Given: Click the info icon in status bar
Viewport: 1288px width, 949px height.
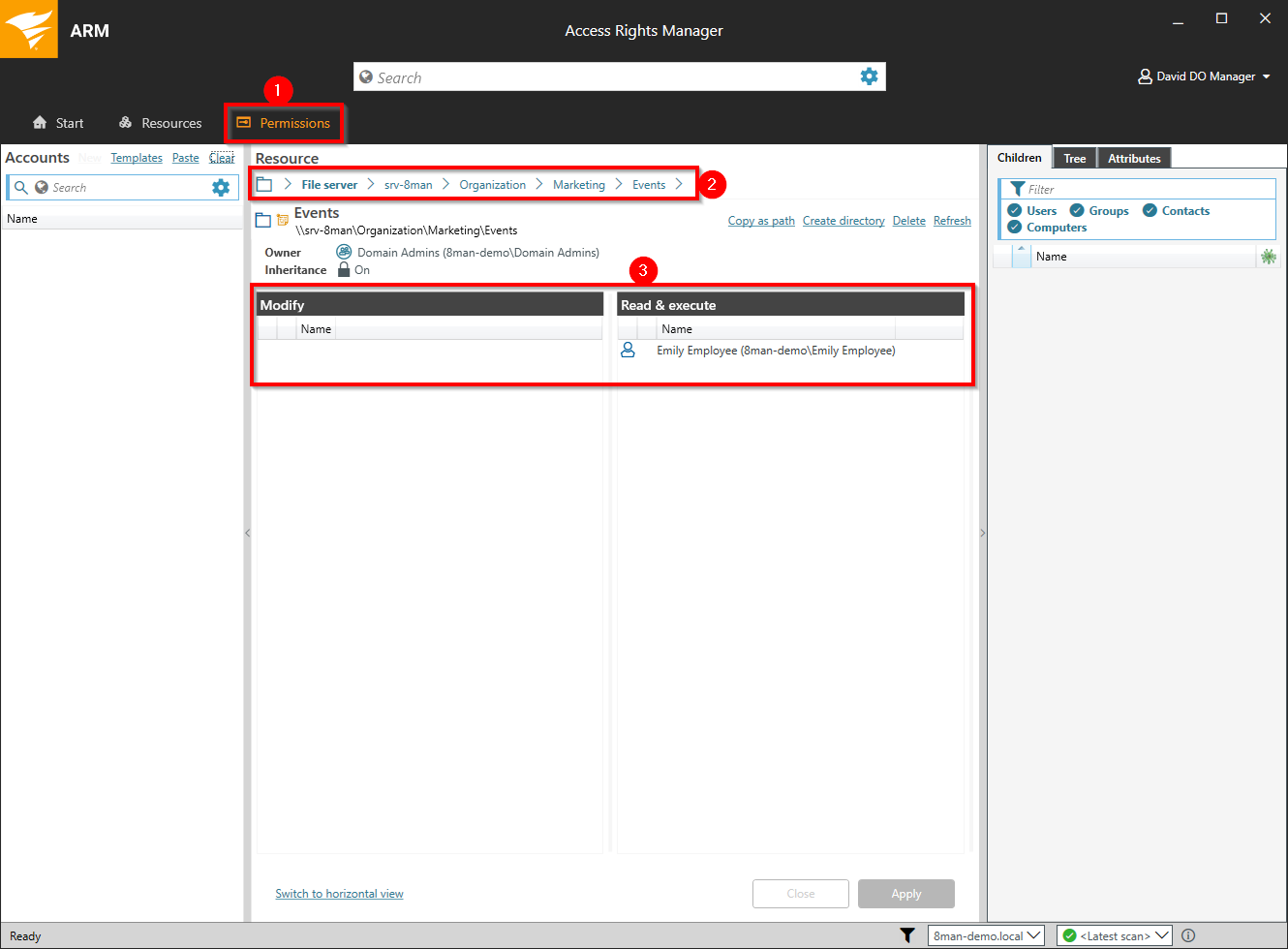Looking at the screenshot, I should [x=1188, y=935].
